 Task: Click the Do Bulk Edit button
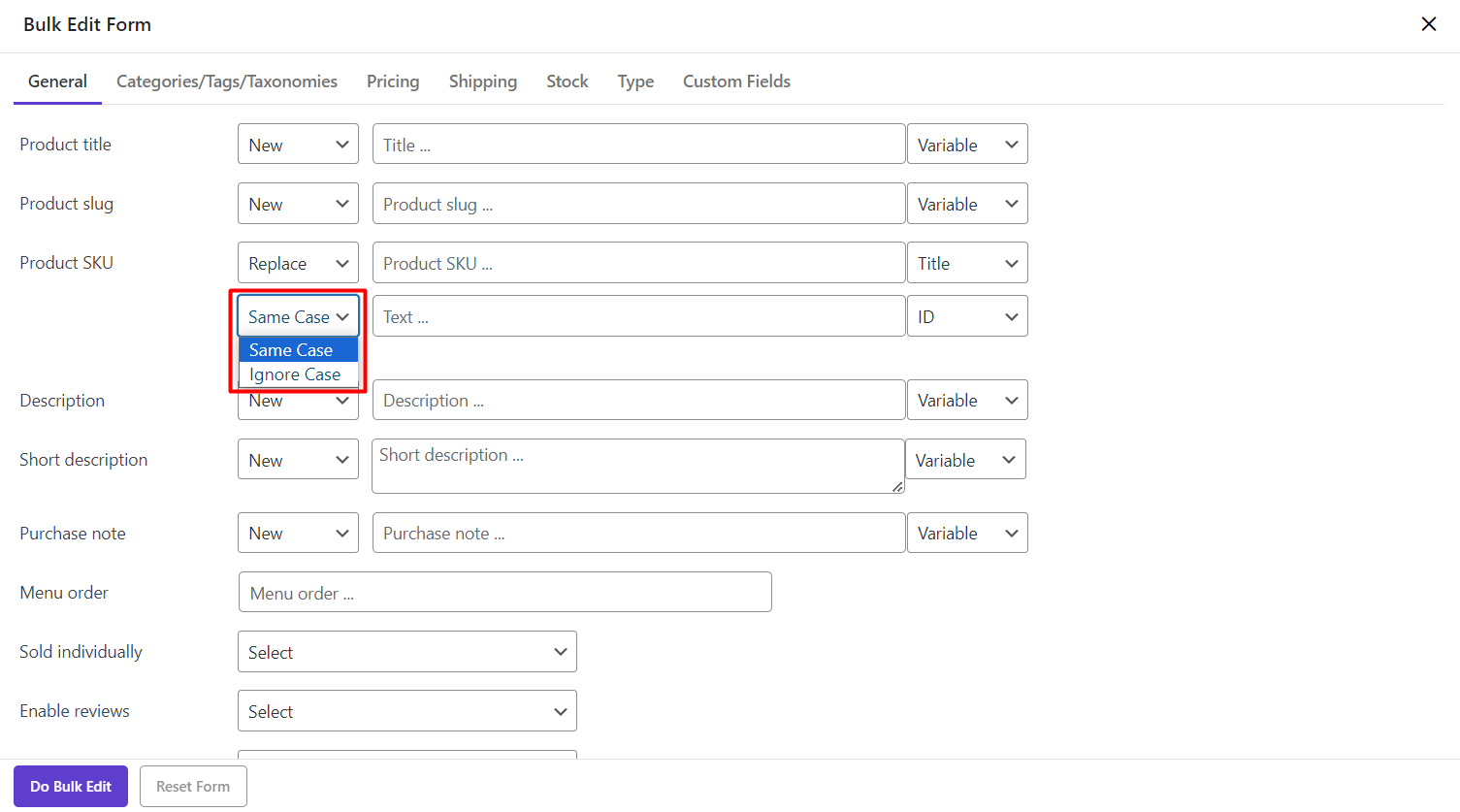coord(71,786)
